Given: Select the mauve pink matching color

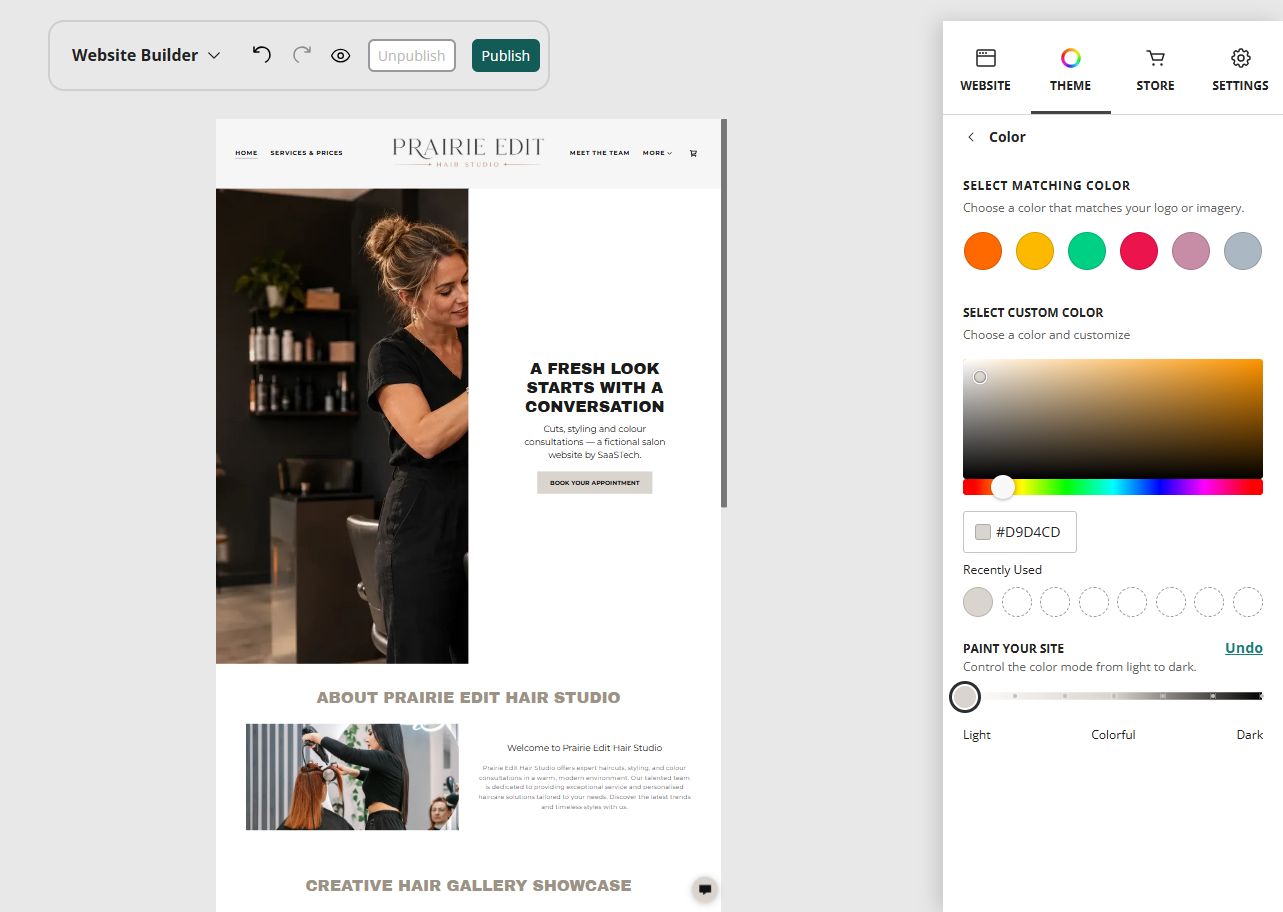Looking at the screenshot, I should (1191, 251).
